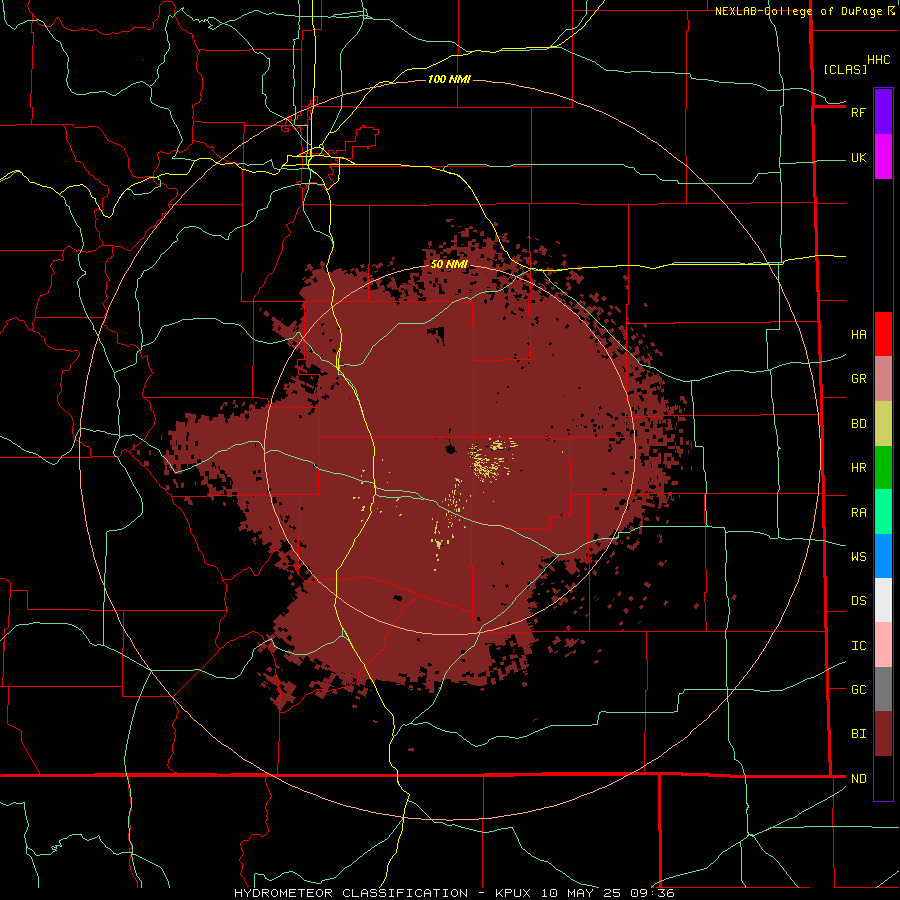900x900 pixels.
Task: Click the RA light green legend swatch
Action: tap(883, 512)
